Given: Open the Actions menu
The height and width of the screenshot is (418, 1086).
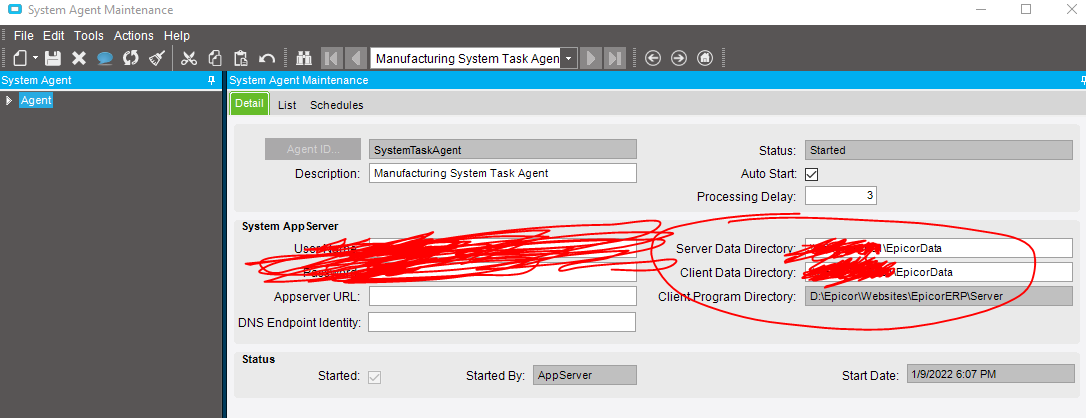Looking at the screenshot, I should [x=134, y=35].
